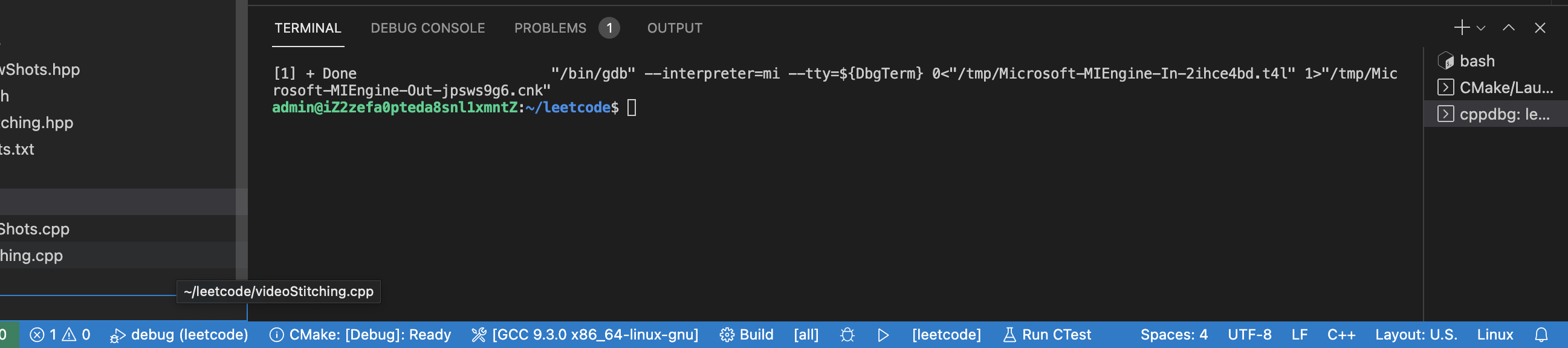
Task: Change the GCC 9.3.0 kit selection
Action: pyautogui.click(x=585, y=335)
